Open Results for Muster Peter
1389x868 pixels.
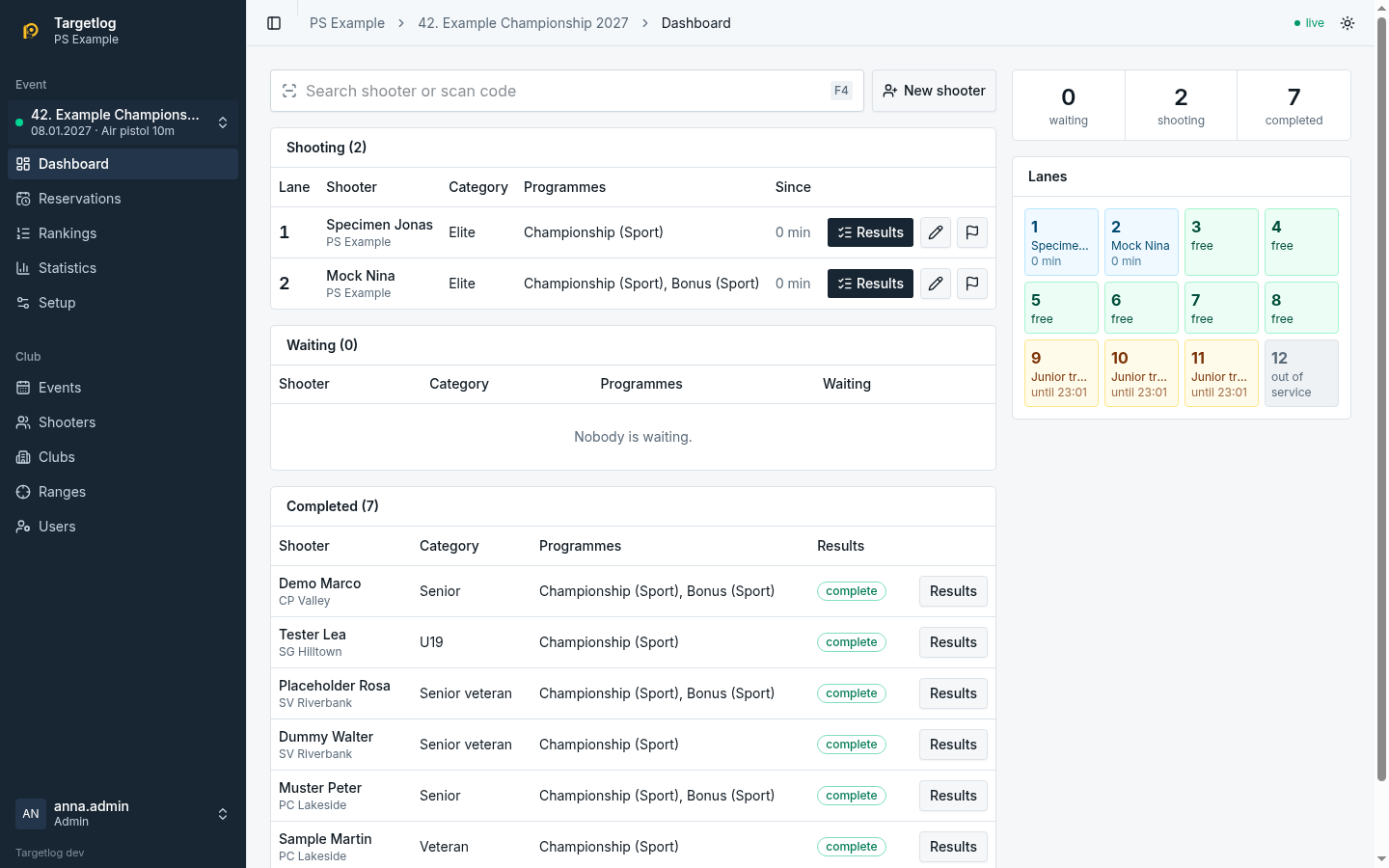click(953, 796)
